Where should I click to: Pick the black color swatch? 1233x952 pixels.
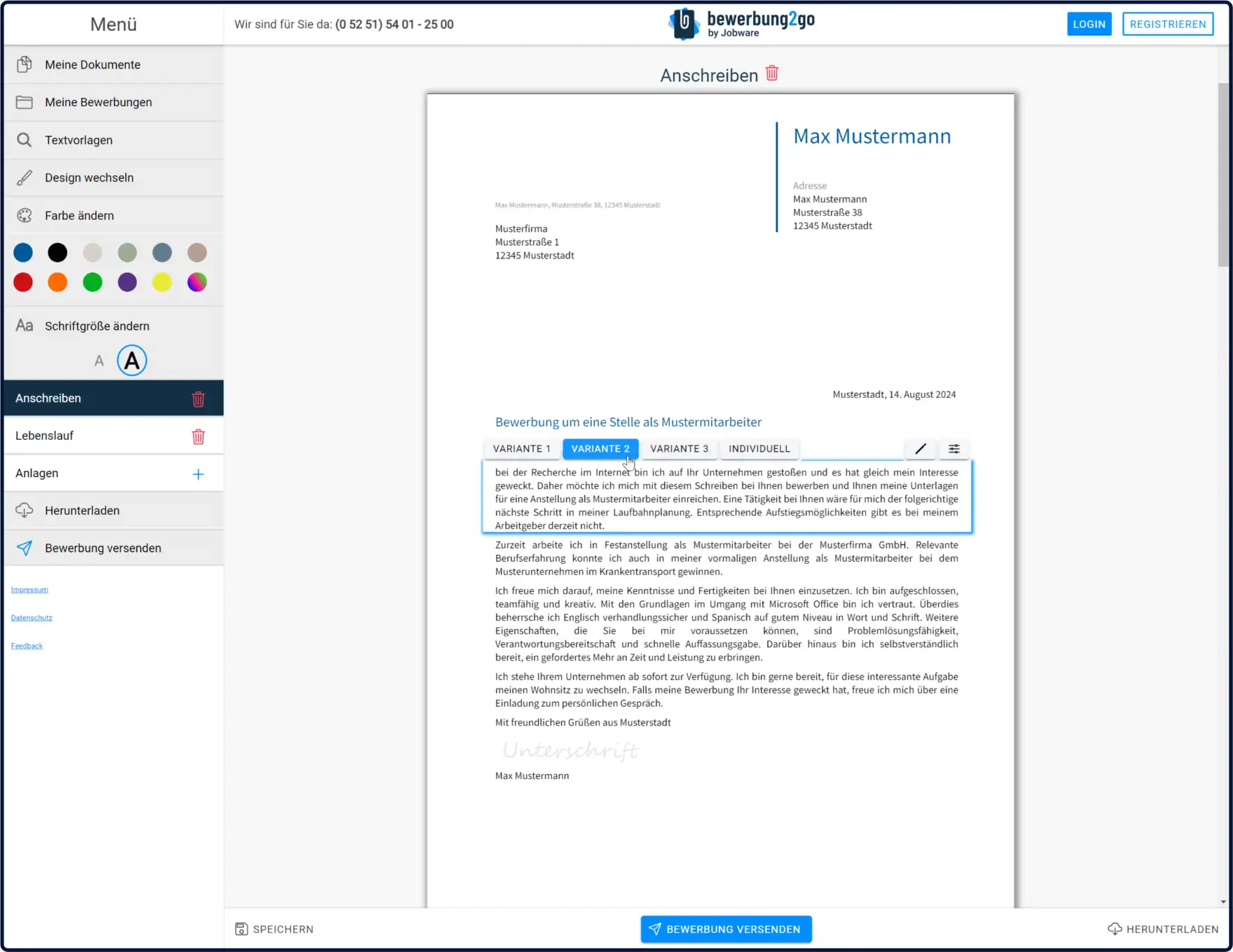point(57,252)
